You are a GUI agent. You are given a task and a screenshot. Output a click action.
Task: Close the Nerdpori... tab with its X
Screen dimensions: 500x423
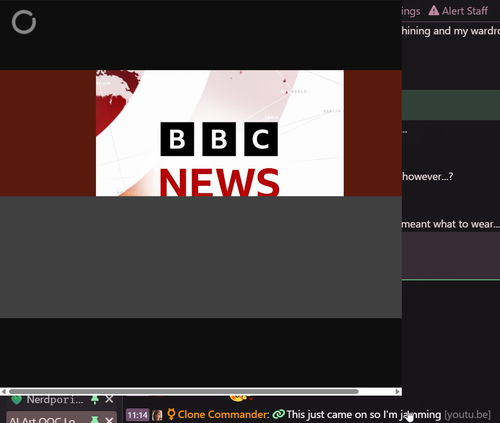(x=109, y=399)
